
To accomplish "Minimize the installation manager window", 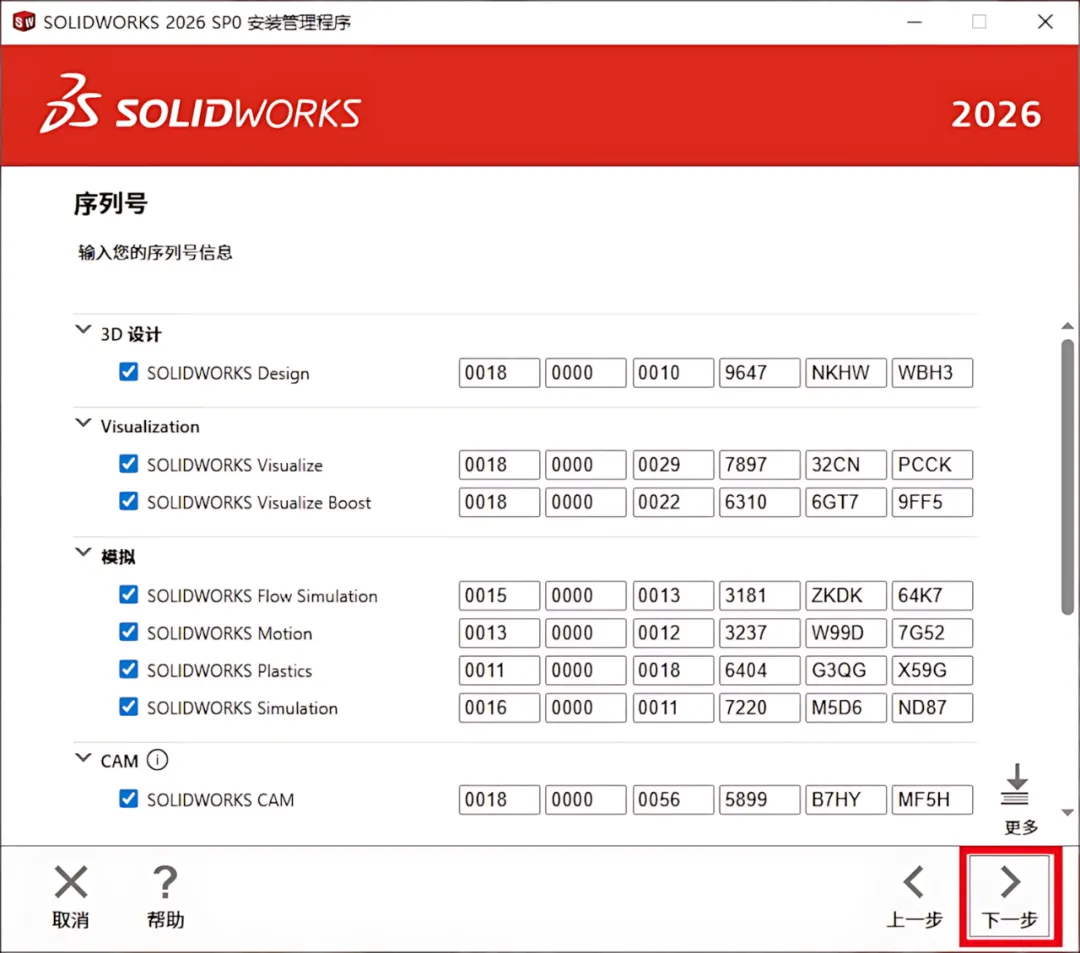I will click(914, 22).
